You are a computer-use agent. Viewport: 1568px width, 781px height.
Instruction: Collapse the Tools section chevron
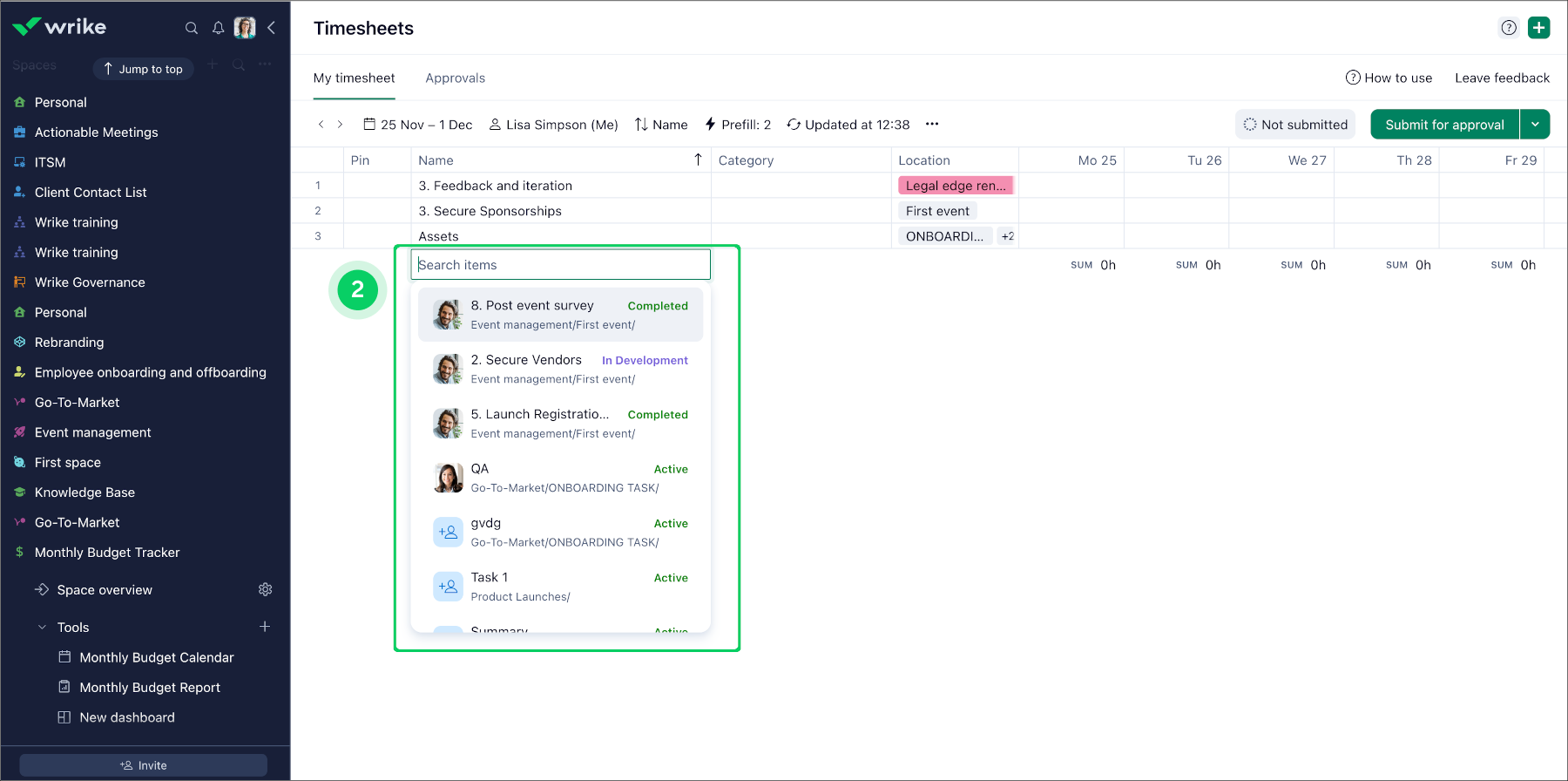[42, 628]
